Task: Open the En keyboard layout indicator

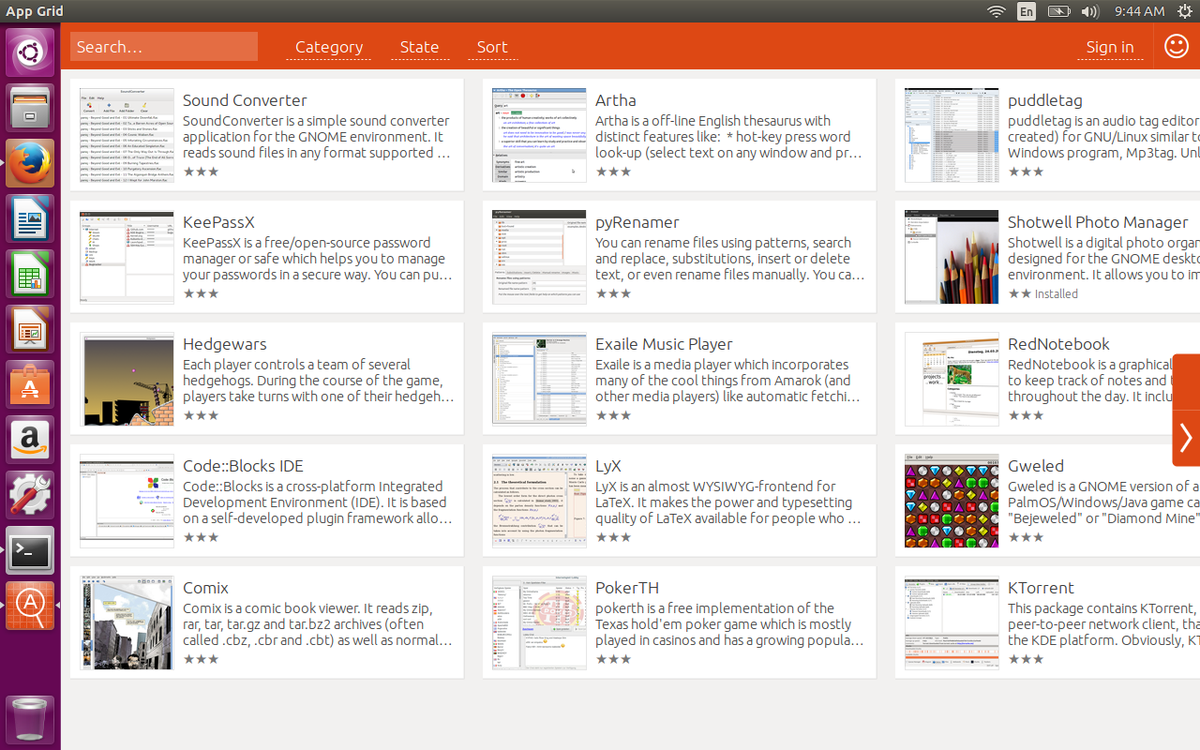Action: click(x=1027, y=11)
